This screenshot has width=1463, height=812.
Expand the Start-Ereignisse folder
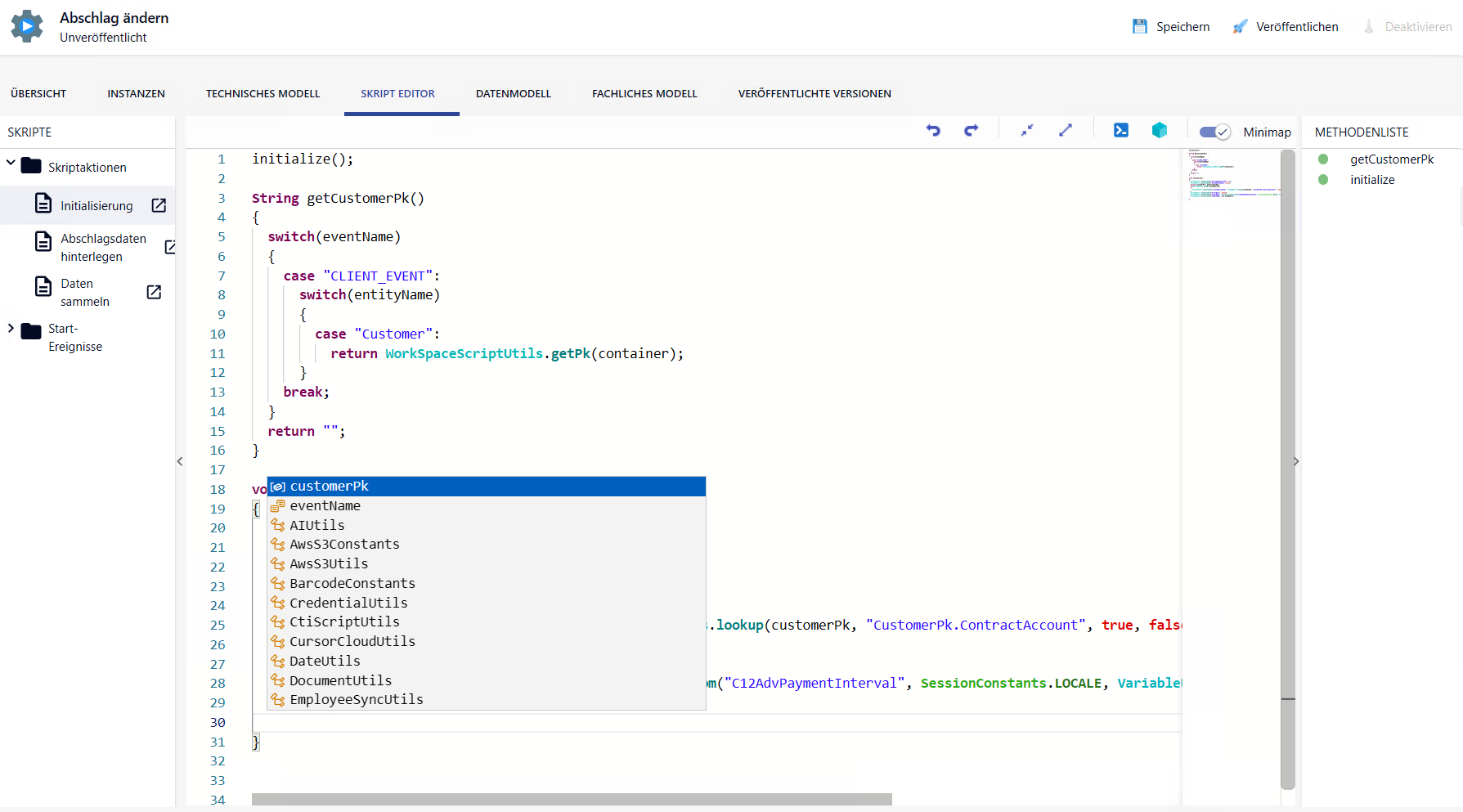point(11,328)
